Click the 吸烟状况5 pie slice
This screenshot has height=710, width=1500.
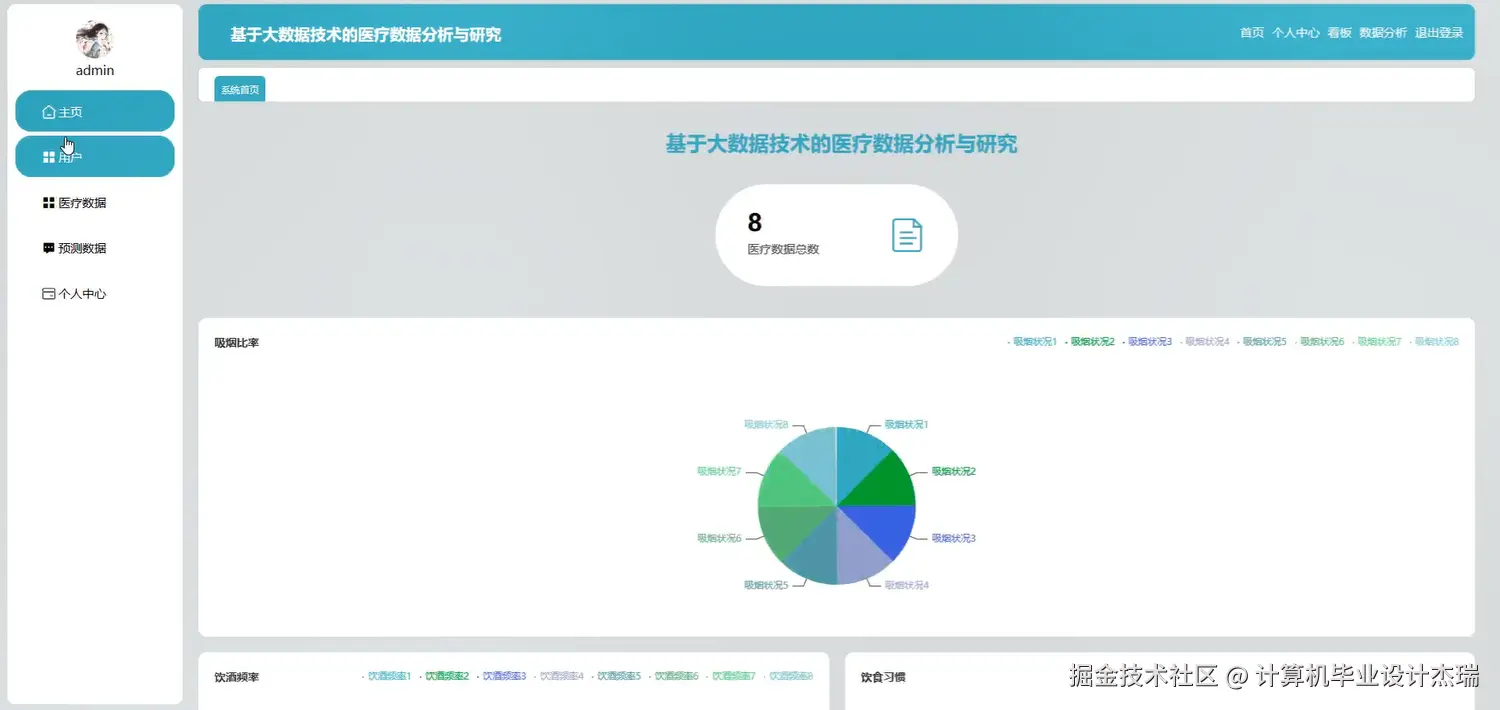click(816, 554)
